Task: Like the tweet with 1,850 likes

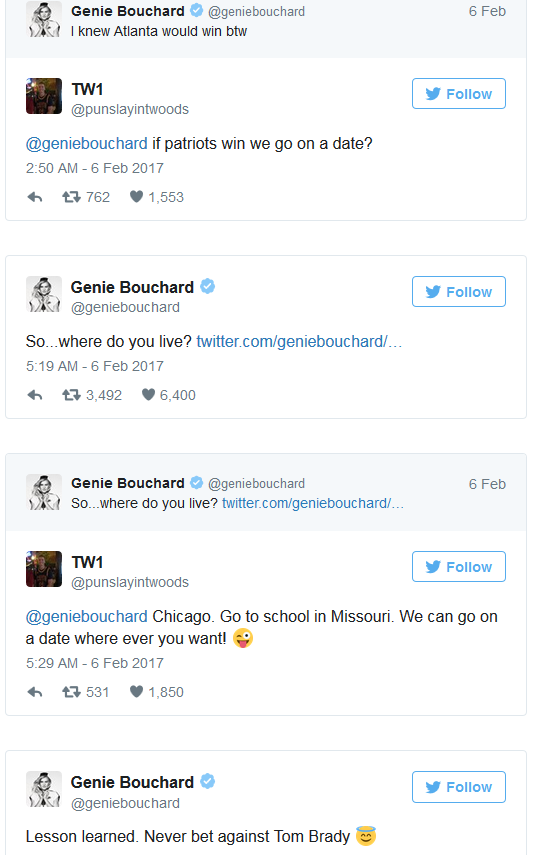Action: (136, 691)
